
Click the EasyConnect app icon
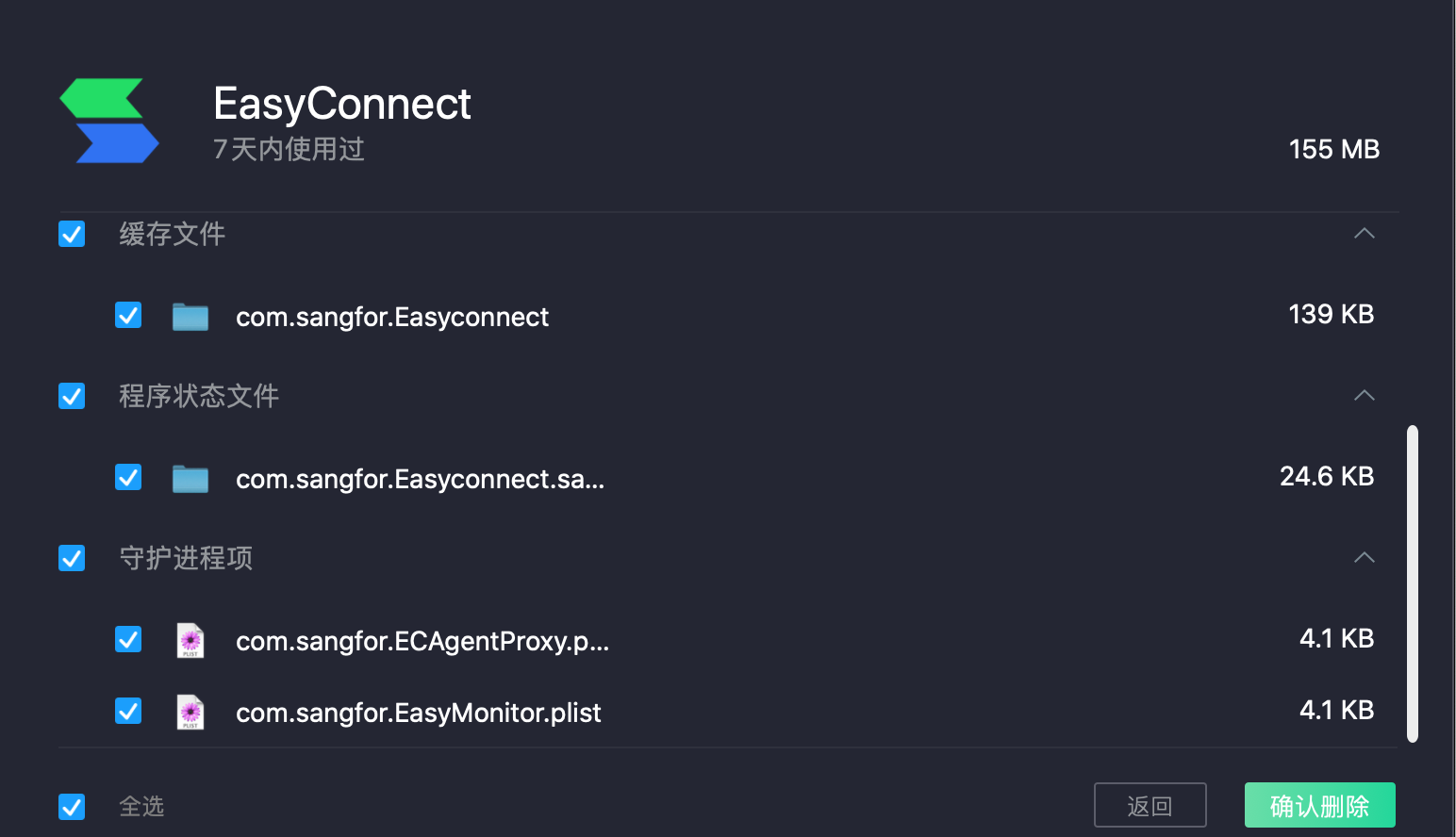(108, 120)
